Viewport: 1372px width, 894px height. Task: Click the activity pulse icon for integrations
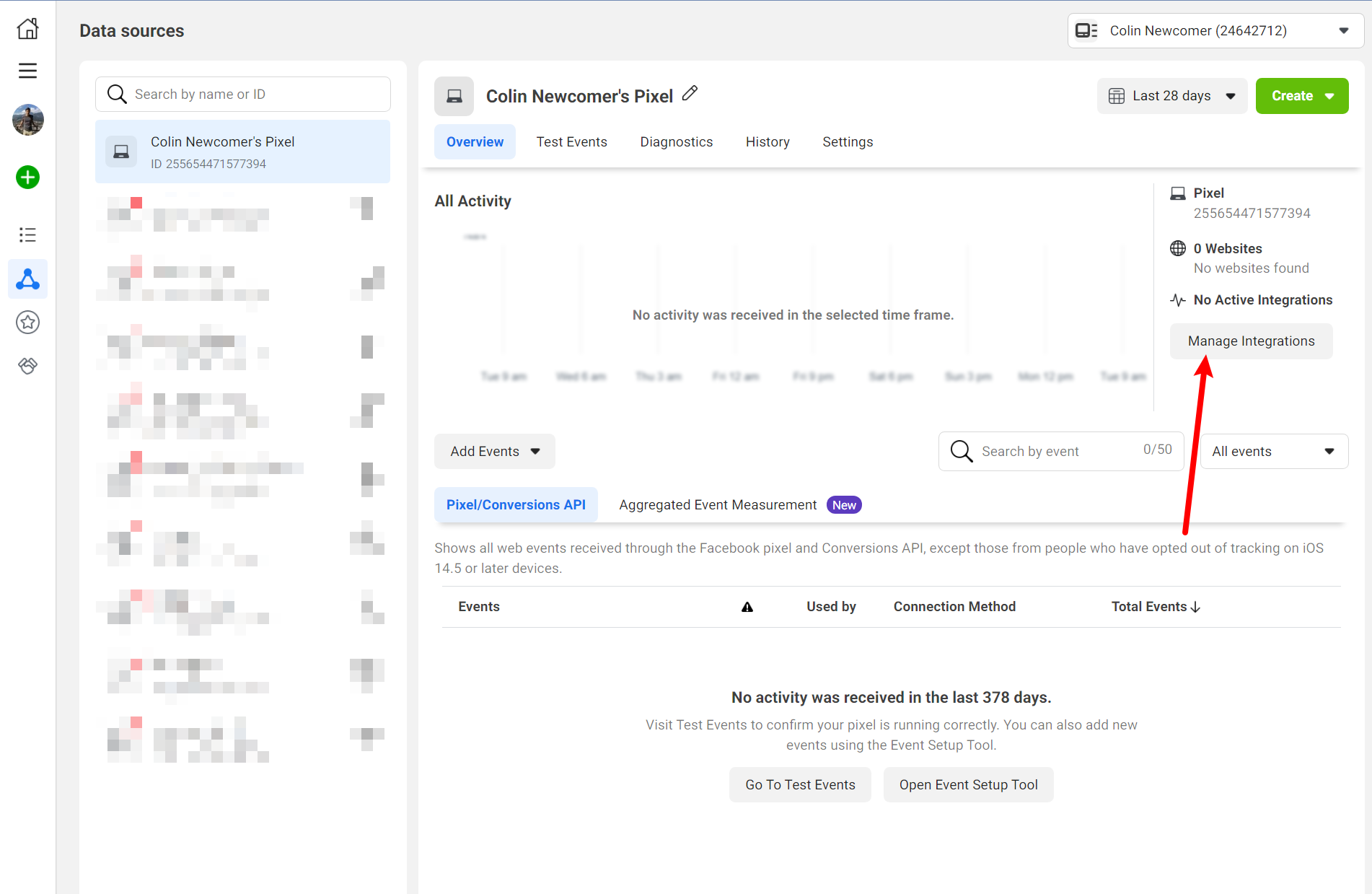click(1178, 300)
